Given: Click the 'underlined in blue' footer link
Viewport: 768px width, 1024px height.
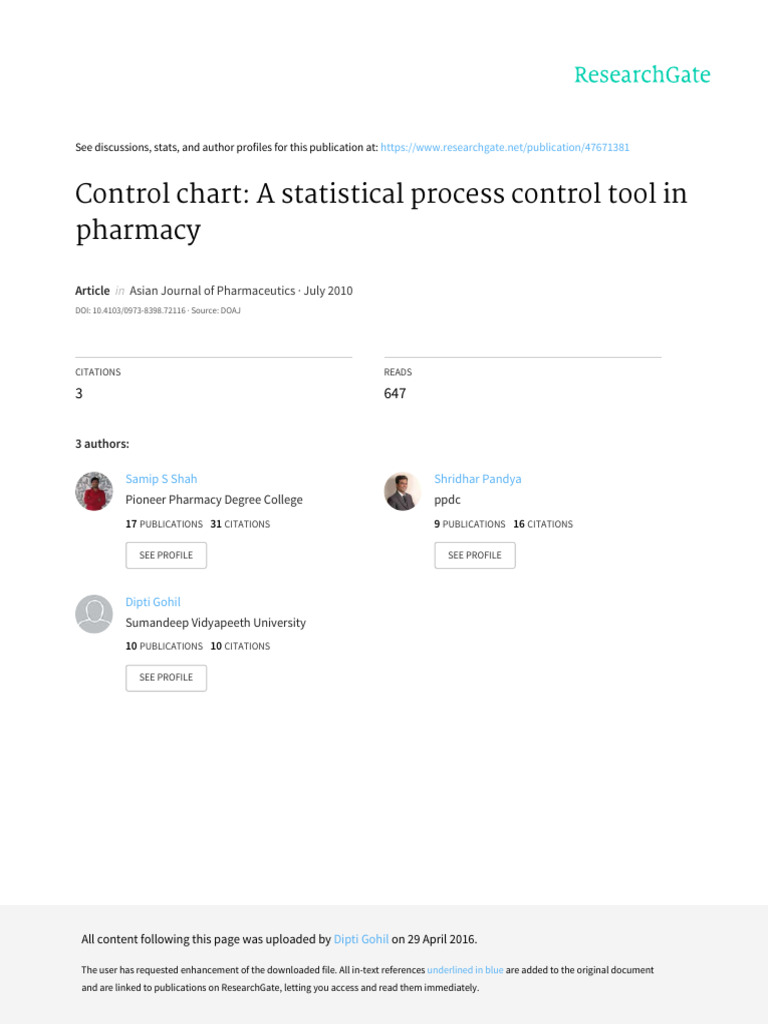Looking at the screenshot, I should pyautogui.click(x=465, y=970).
